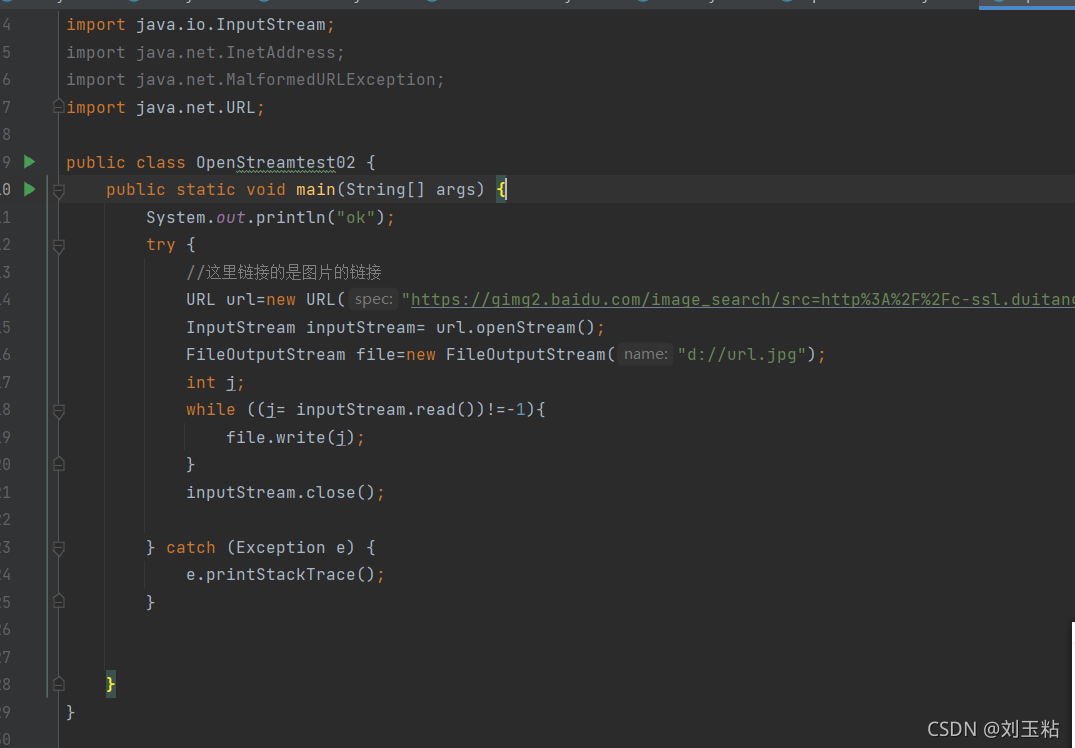
Task: Place cursor on the Chinese comment line
Action: (284, 273)
